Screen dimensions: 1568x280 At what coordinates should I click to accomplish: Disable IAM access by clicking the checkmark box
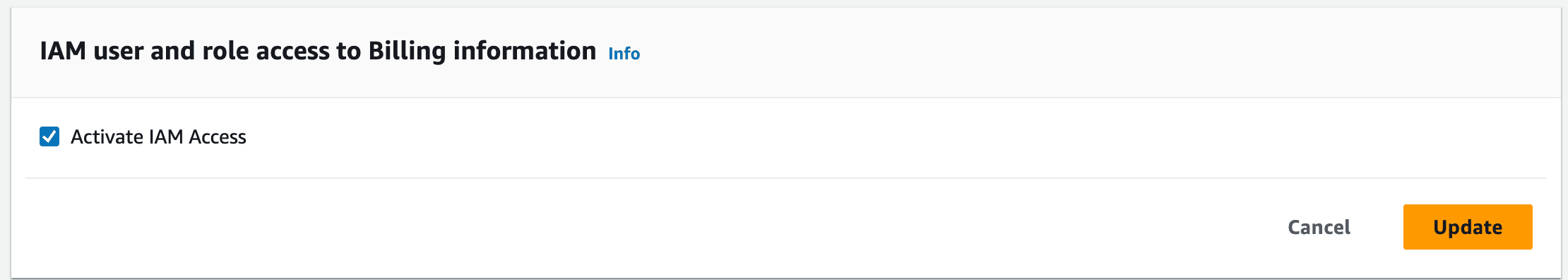click(49, 136)
